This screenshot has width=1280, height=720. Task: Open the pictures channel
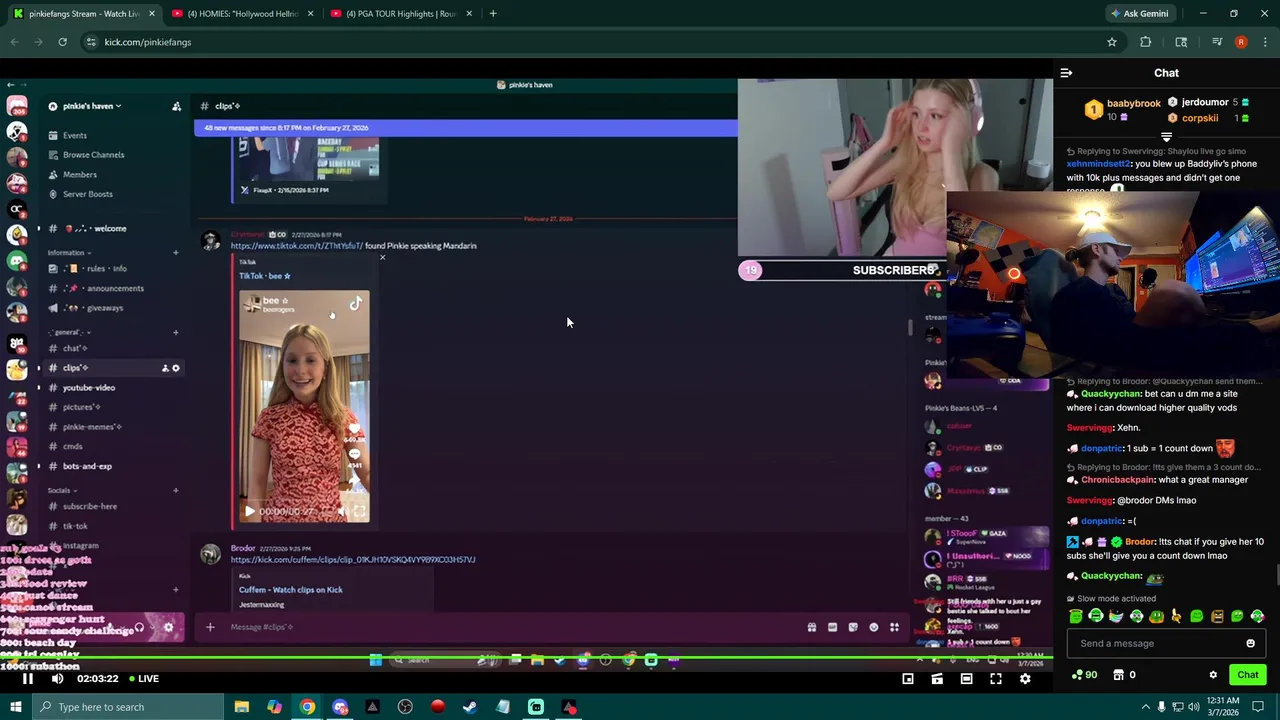coord(81,407)
